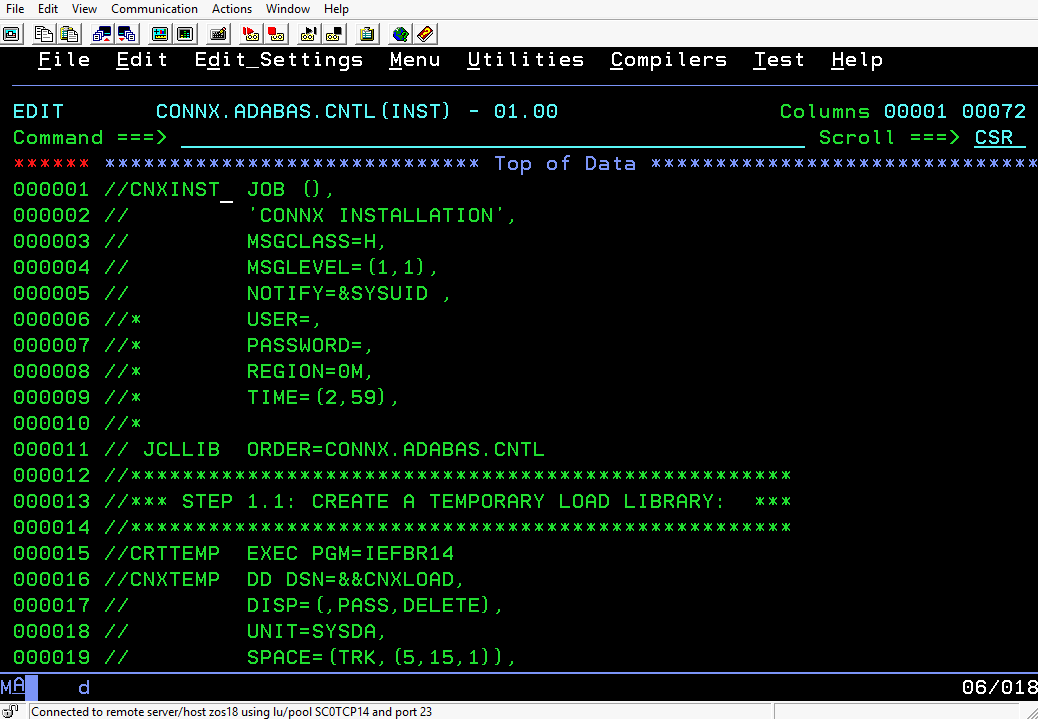
Task: Click NOTIFY=&SYSUID text
Action: [x=338, y=293]
